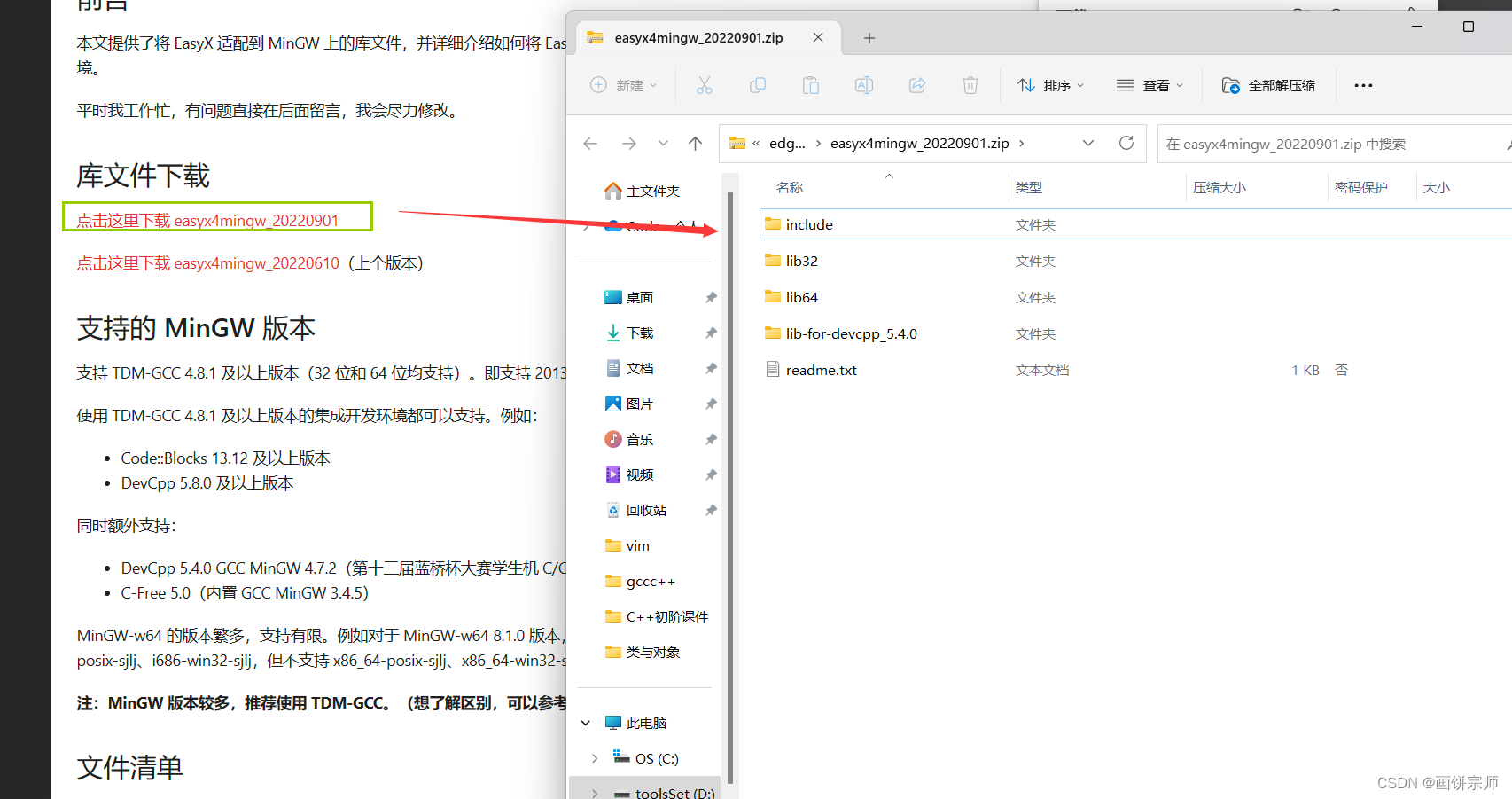Sort by 名称 column header

pyautogui.click(x=789, y=188)
